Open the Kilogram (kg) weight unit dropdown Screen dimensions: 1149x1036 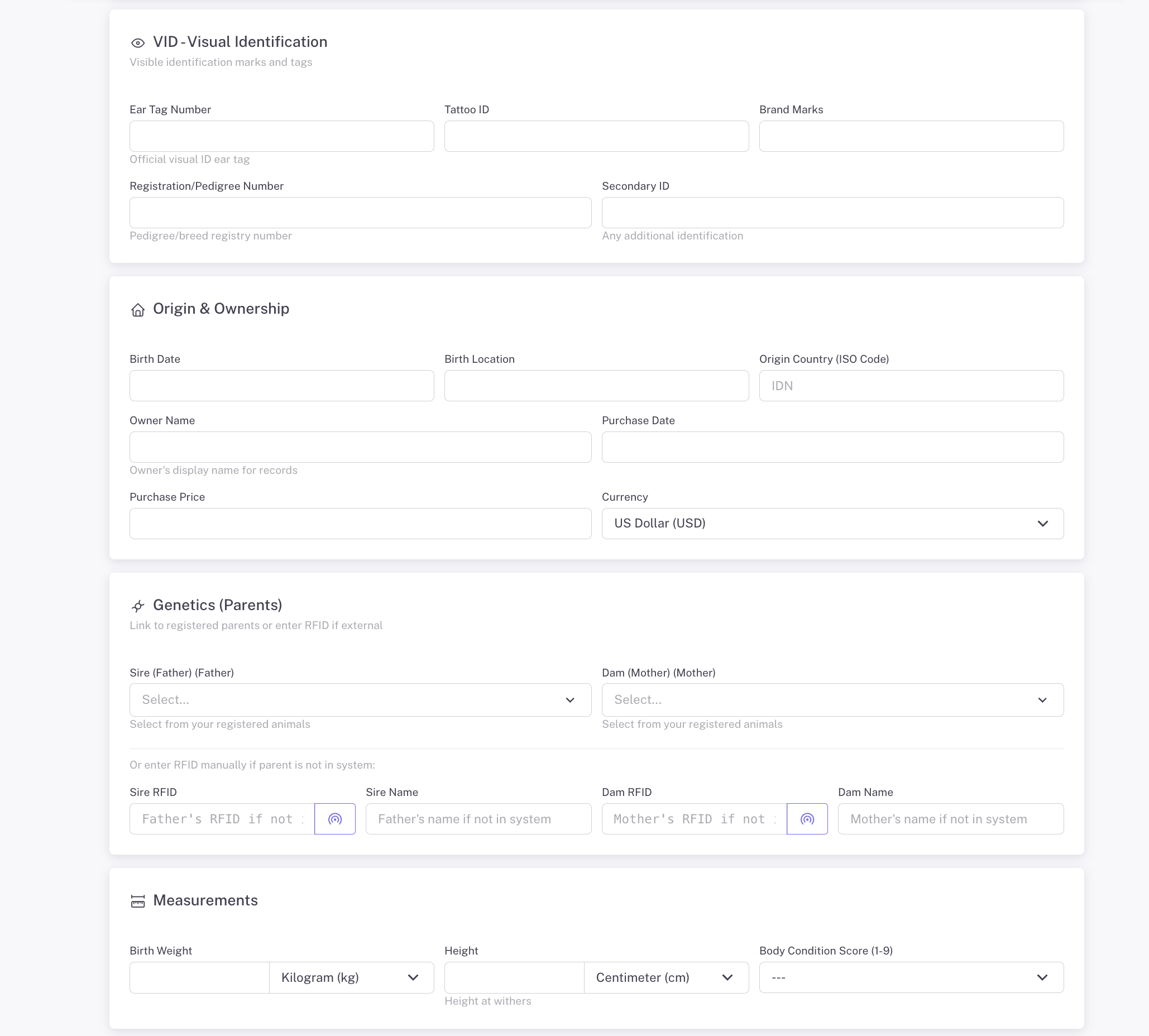[351, 977]
